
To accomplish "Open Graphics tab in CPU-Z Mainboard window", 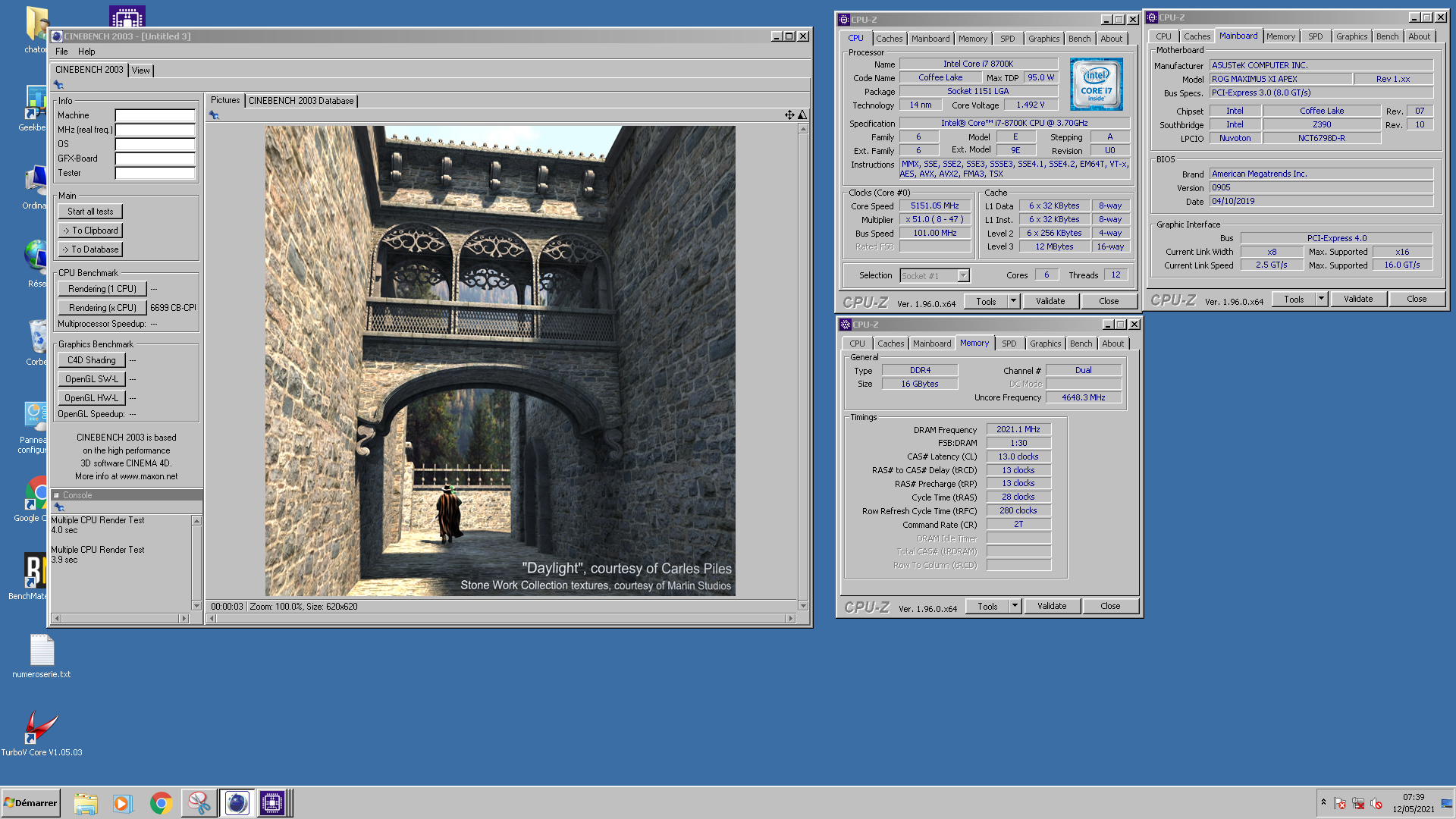I will tap(1351, 36).
